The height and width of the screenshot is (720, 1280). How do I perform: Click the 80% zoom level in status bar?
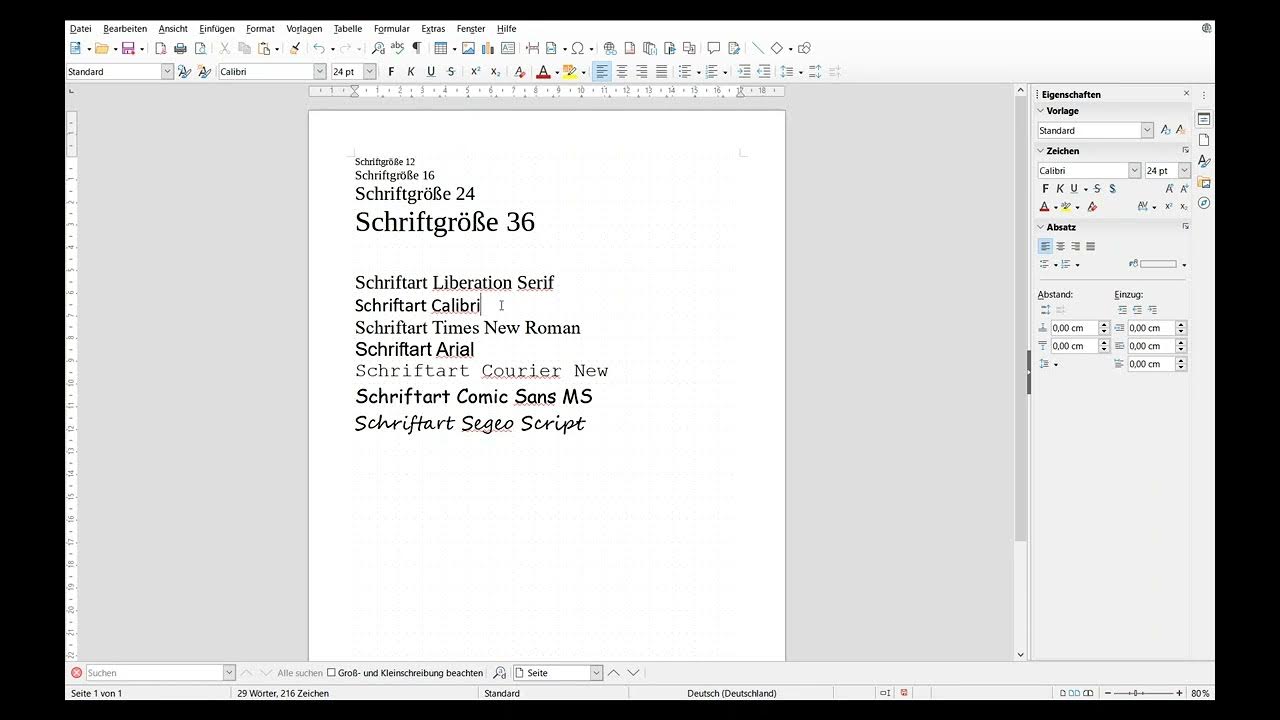coord(1200,693)
